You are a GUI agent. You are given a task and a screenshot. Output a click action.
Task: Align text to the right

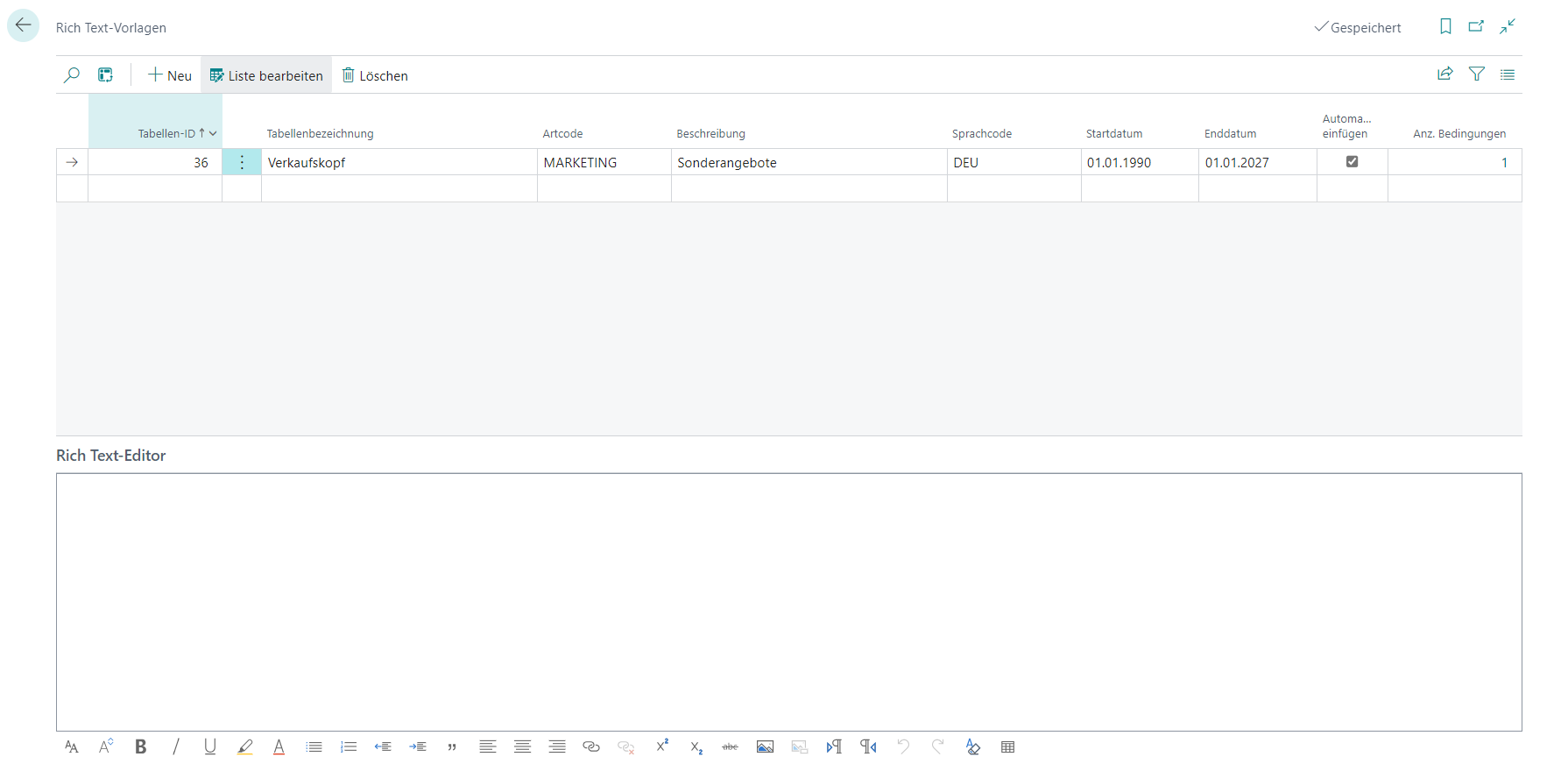[x=557, y=746]
